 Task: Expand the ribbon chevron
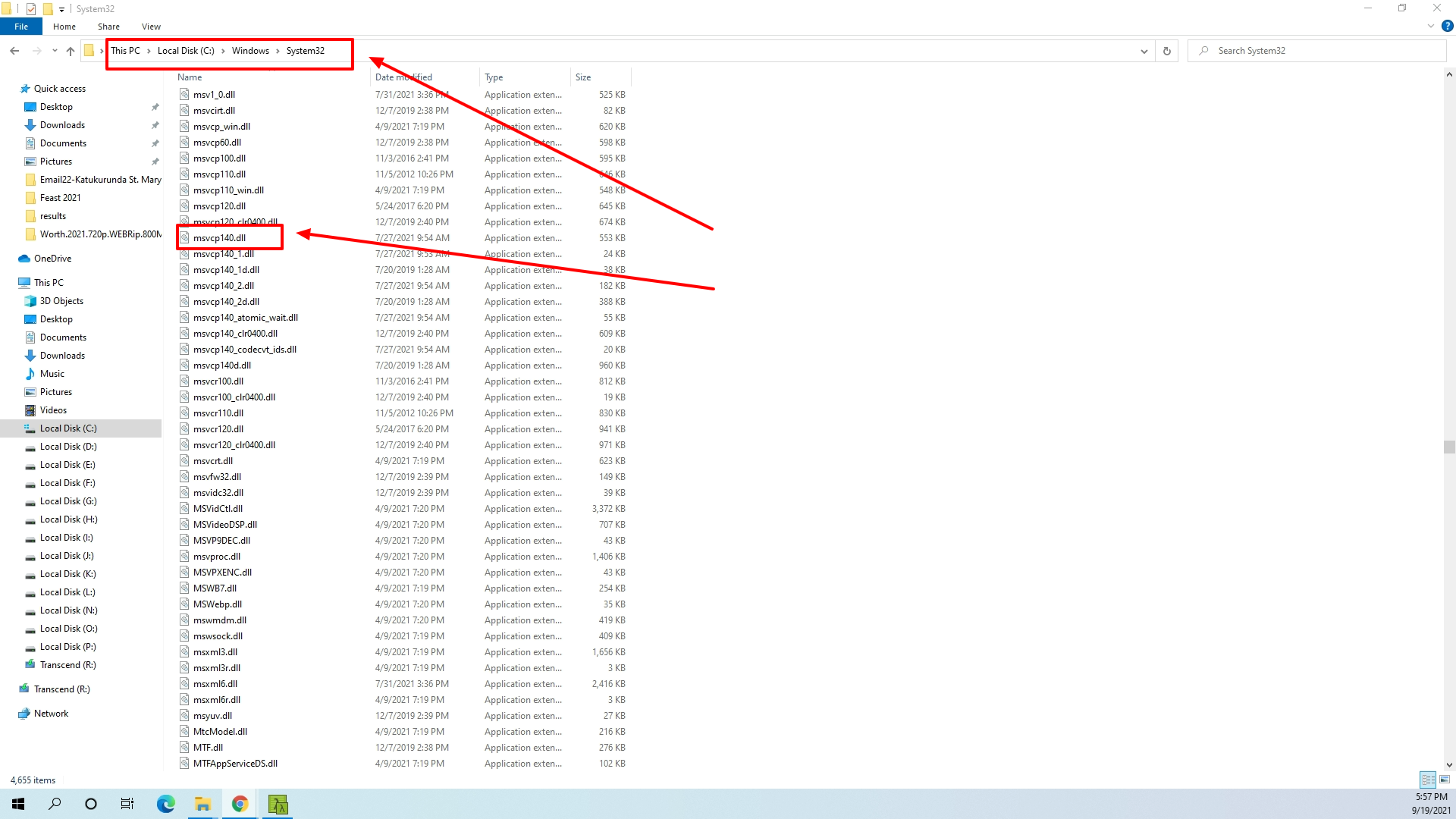click(x=1431, y=26)
